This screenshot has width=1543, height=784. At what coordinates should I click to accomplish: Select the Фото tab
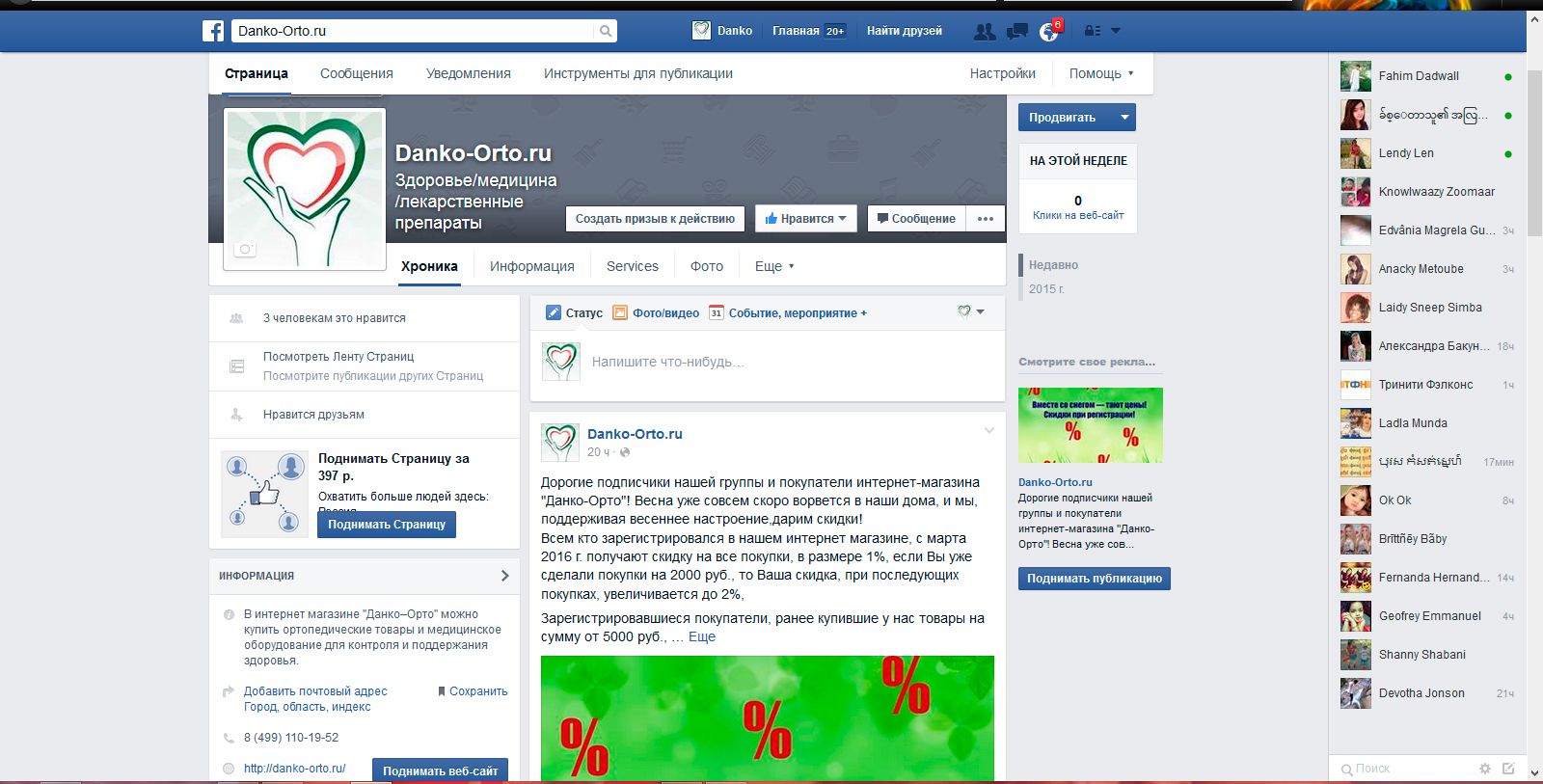[x=707, y=266]
